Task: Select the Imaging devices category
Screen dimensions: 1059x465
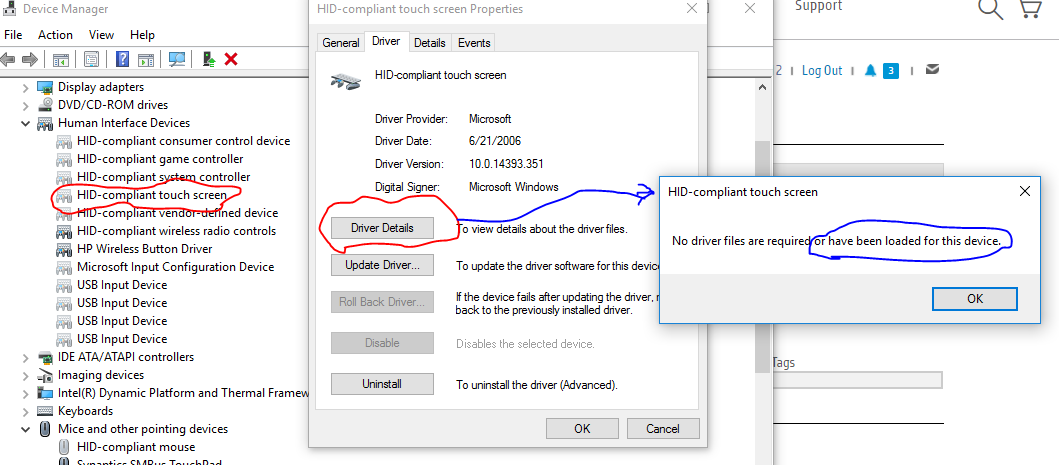Action: pos(101,375)
